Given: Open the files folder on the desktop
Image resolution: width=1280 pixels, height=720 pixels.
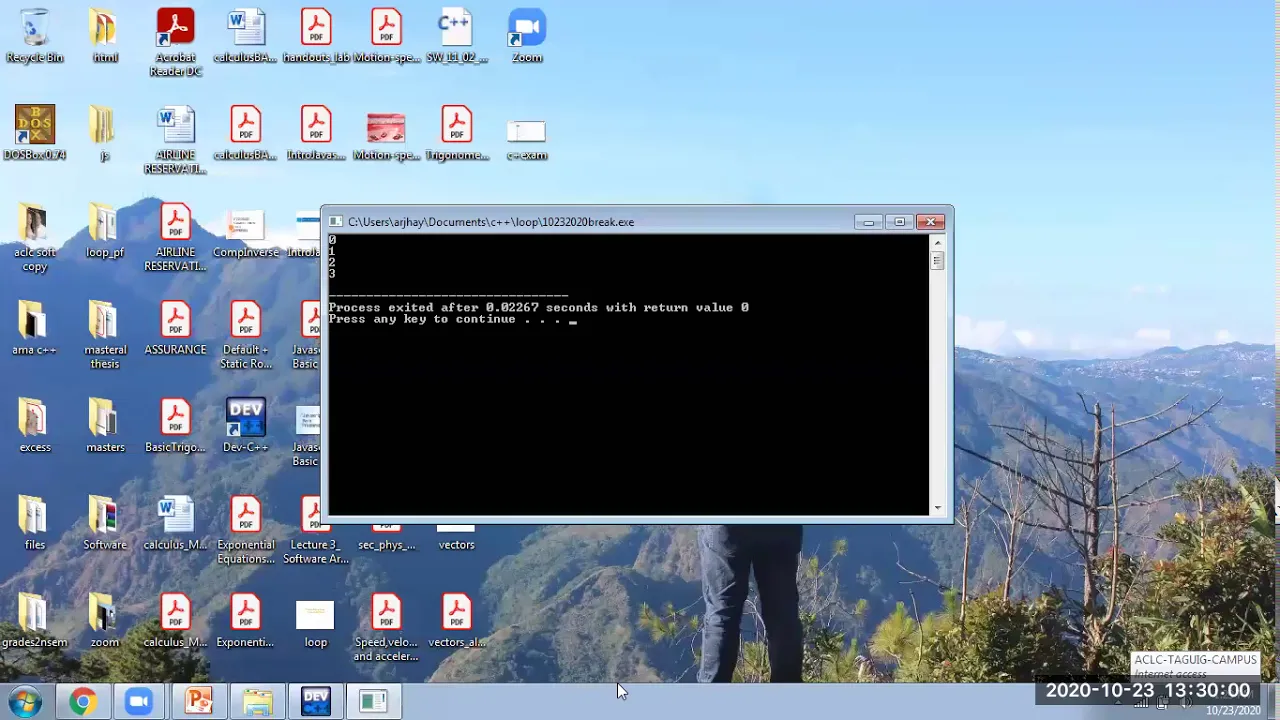Looking at the screenshot, I should click(35, 523).
